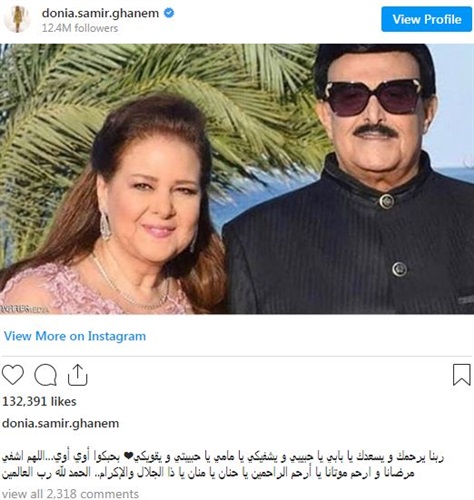
Task: Click the donia.samir.ghanem caption author name
Action: (60, 424)
